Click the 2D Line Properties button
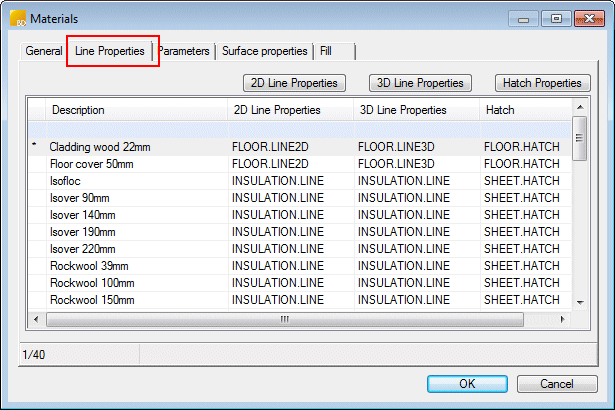The width and height of the screenshot is (615, 410). (x=295, y=83)
